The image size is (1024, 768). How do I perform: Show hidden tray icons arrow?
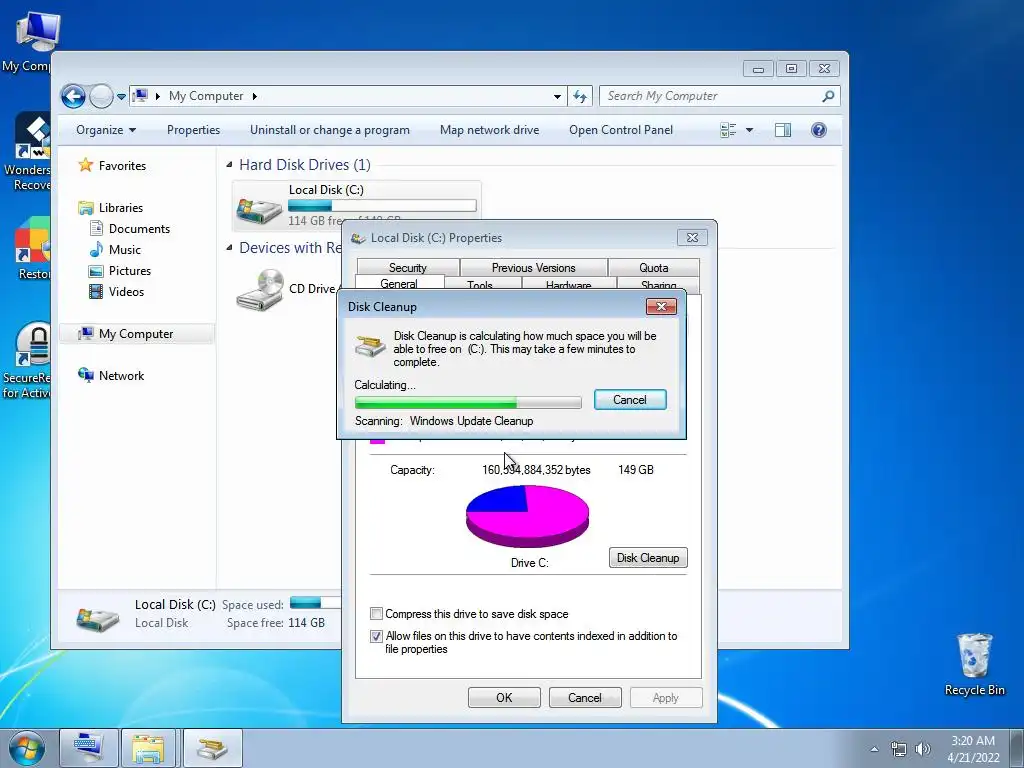point(874,749)
